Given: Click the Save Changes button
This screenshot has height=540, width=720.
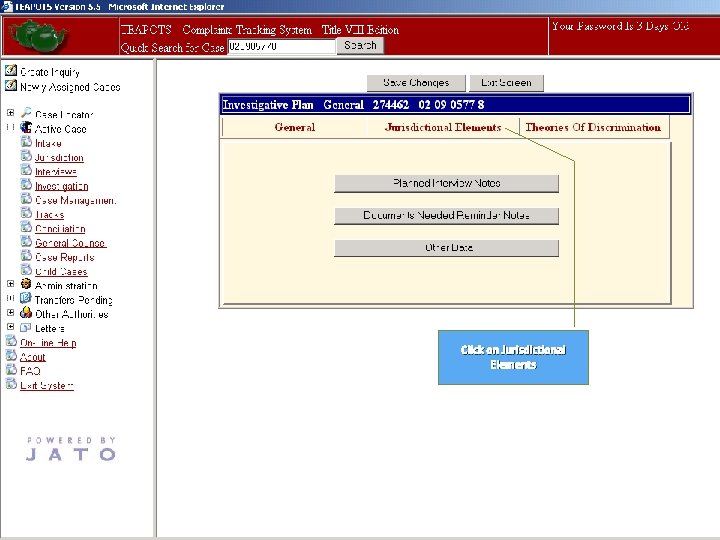Looking at the screenshot, I should [416, 83].
